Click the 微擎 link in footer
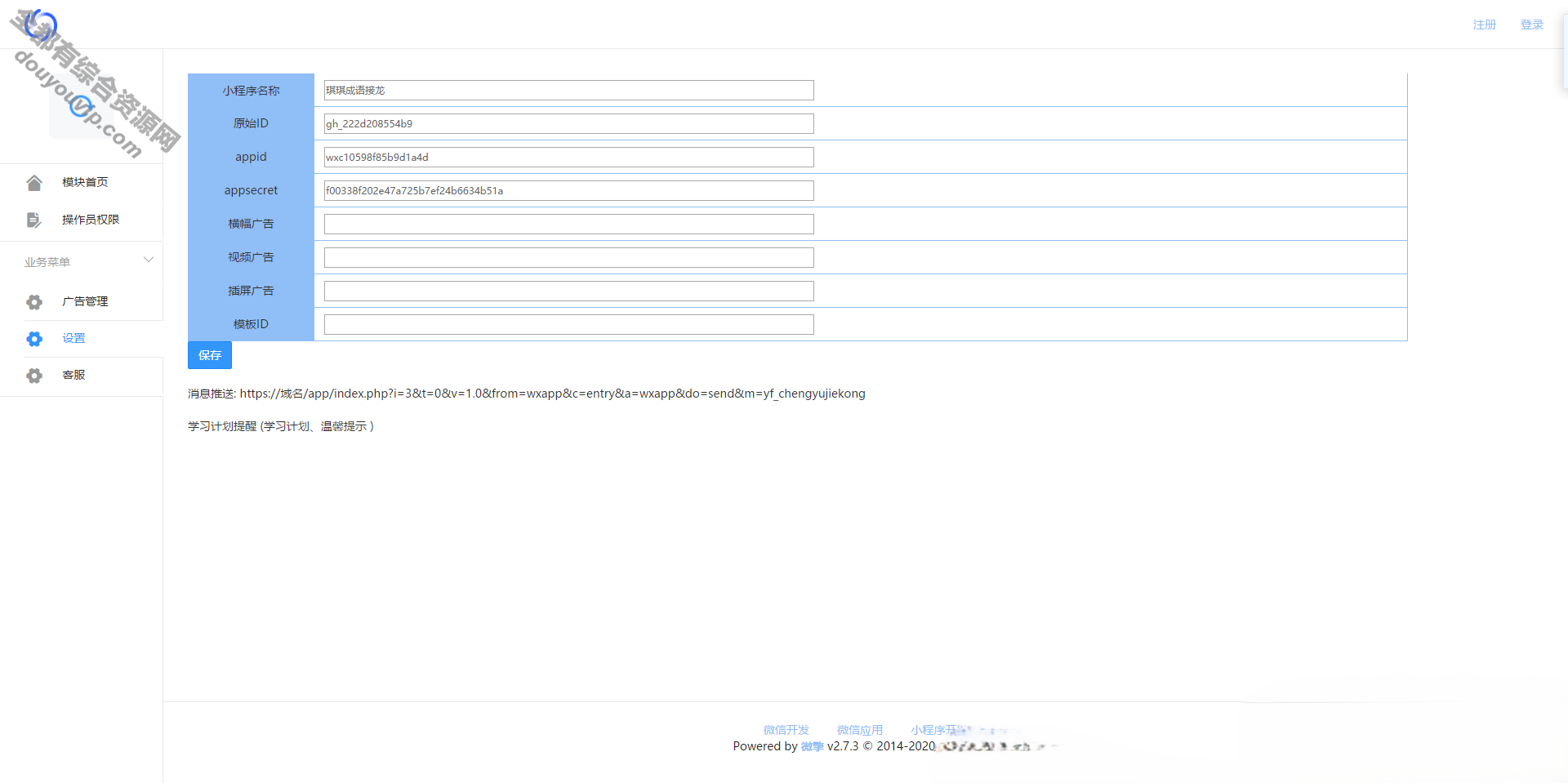 [x=812, y=746]
